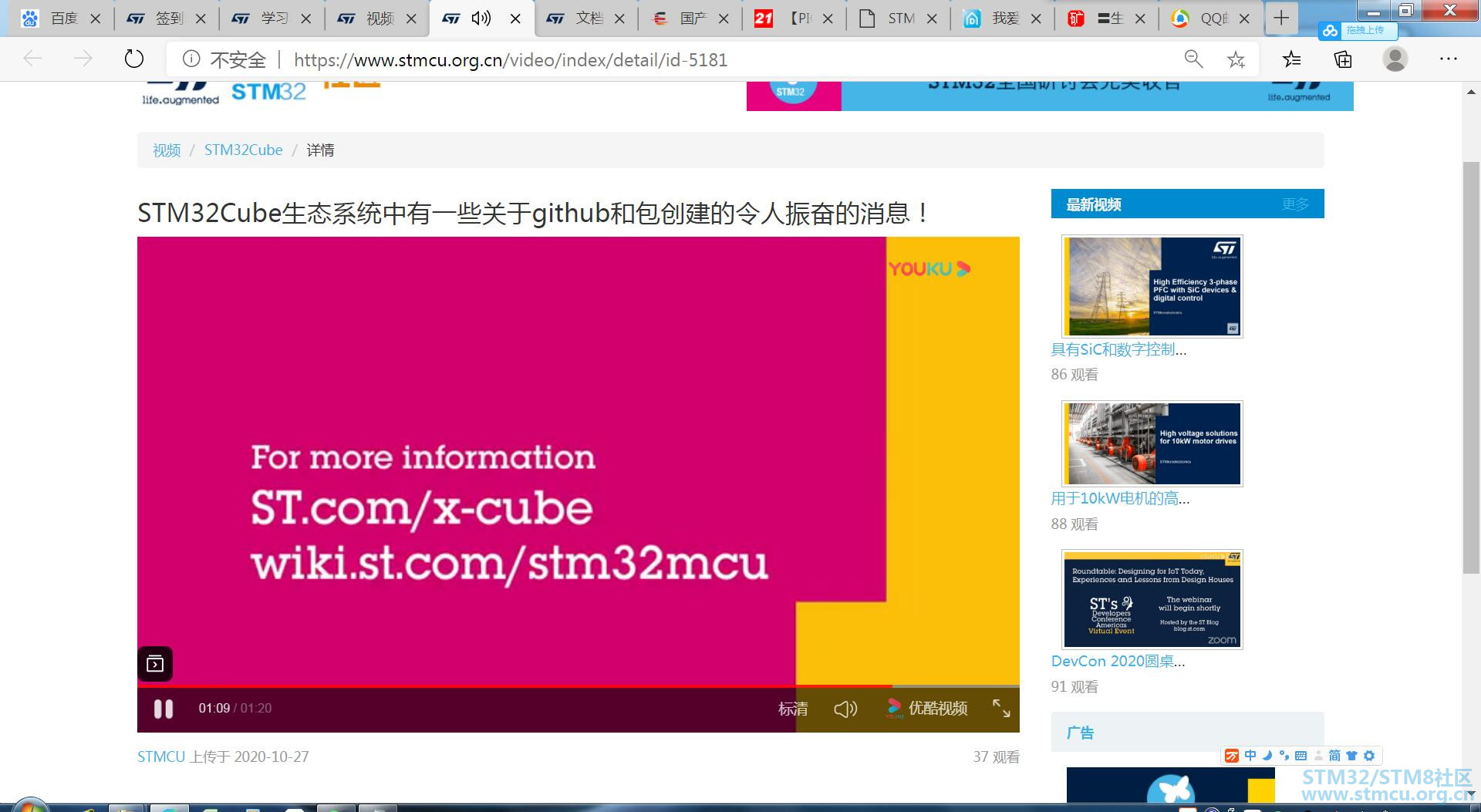Click the page vertical scrollbar thumb
Screen dimensions: 1481x812
1470,367
